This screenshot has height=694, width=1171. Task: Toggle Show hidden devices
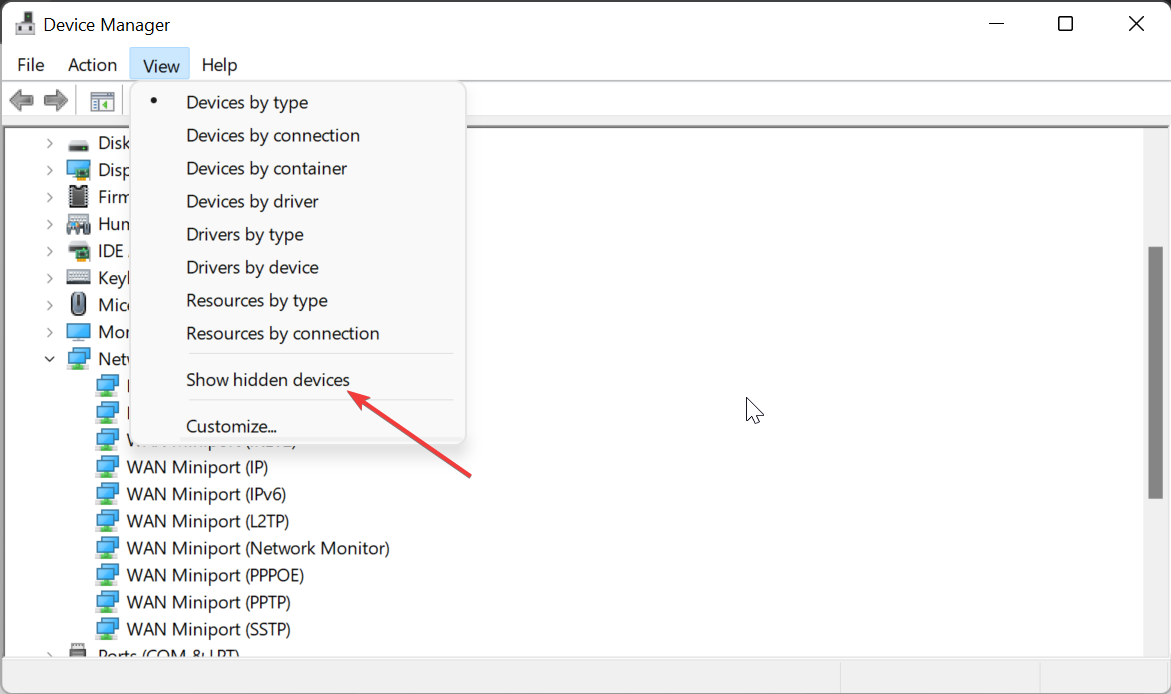coord(268,380)
